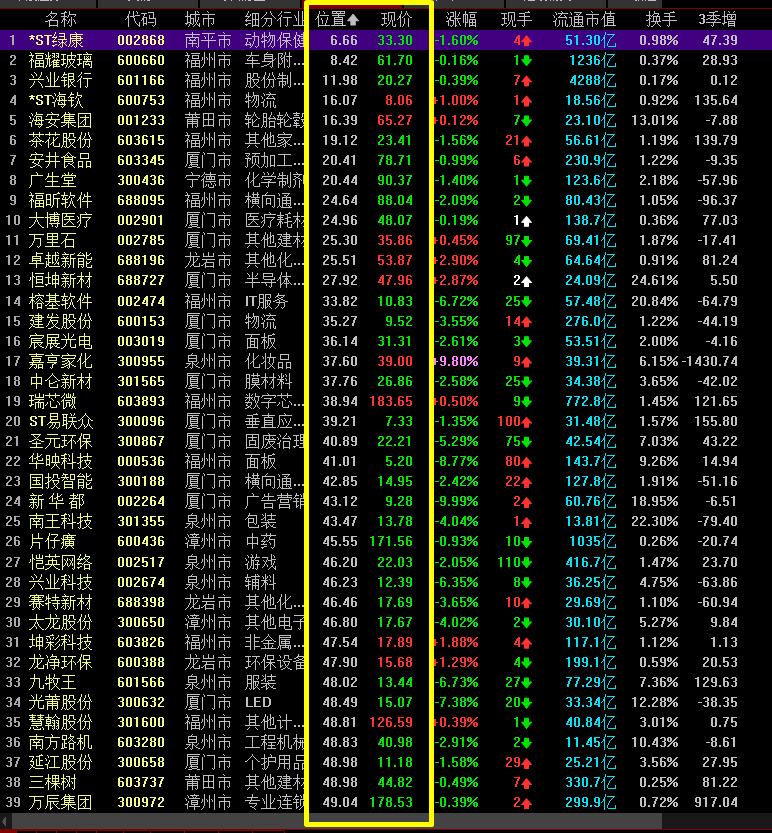Select stock name 恺英网络

61,563
